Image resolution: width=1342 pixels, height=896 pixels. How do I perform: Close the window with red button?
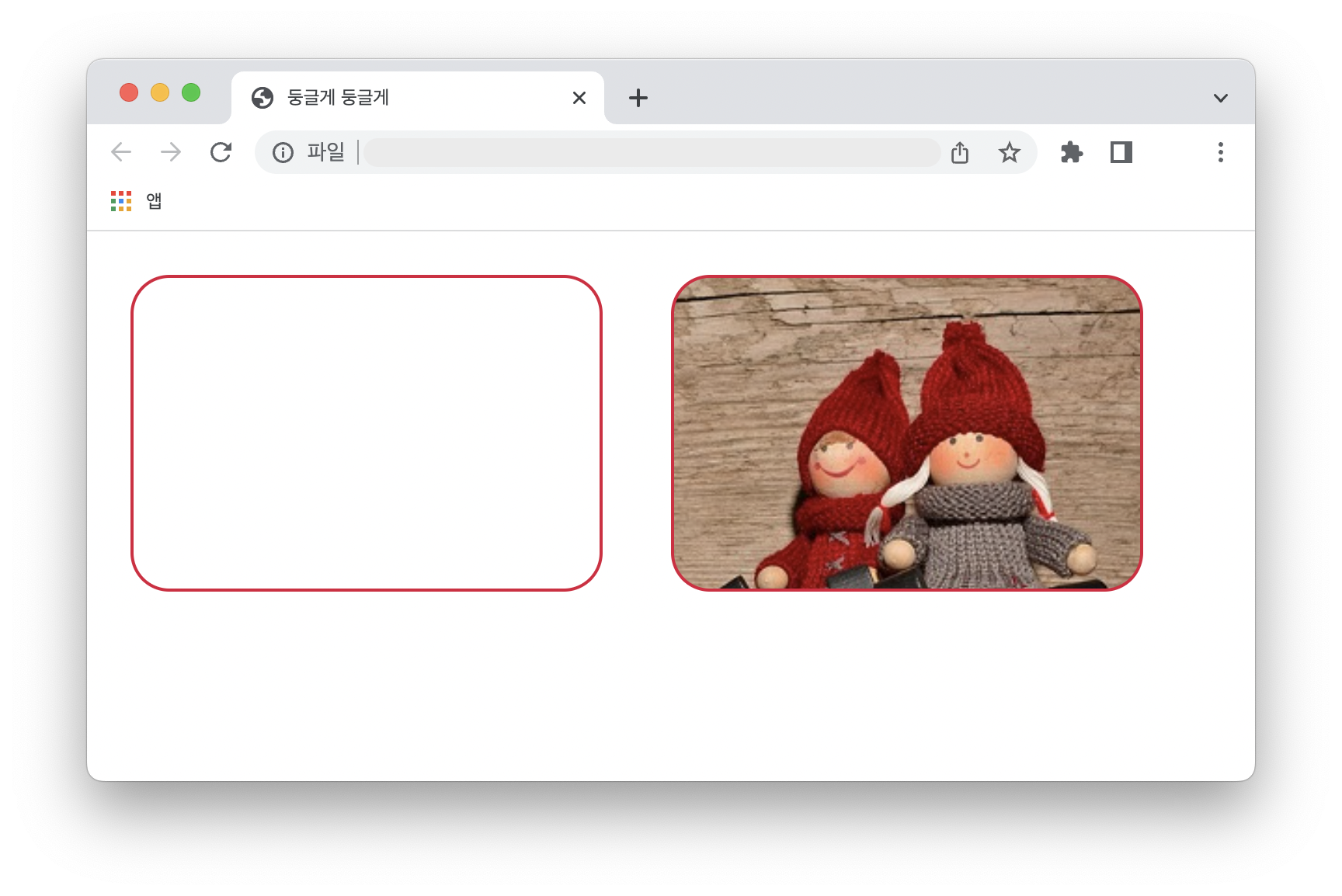(129, 92)
